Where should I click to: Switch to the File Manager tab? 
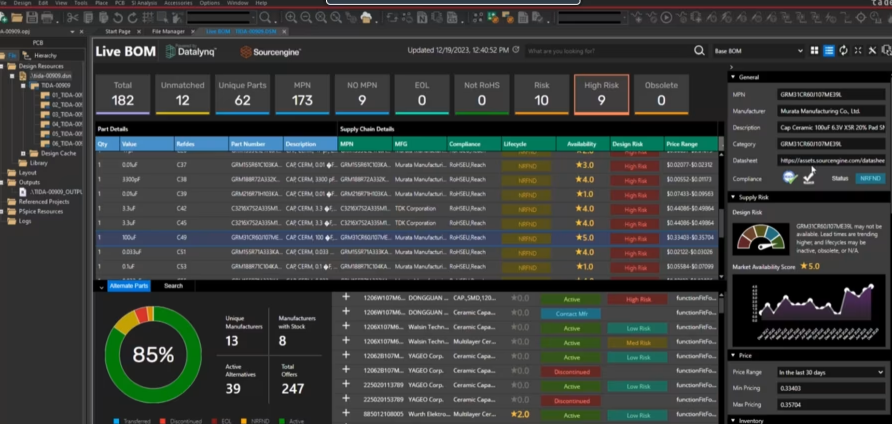[168, 31]
